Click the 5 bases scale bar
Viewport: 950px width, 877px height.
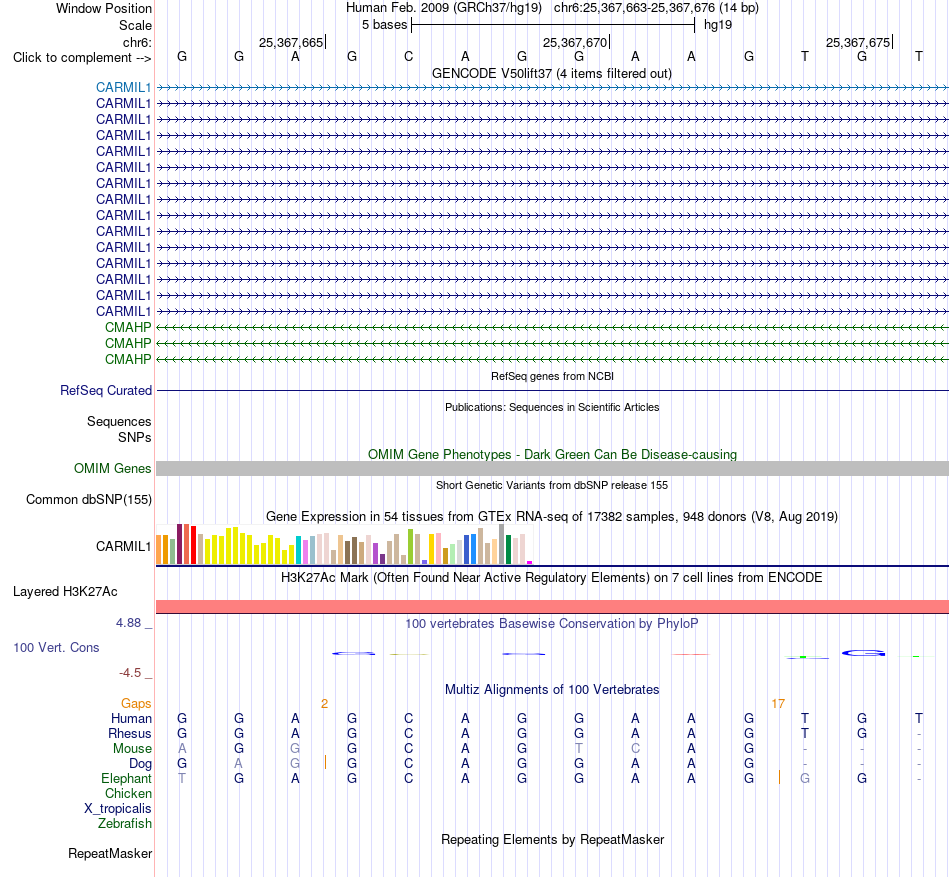click(x=553, y=25)
